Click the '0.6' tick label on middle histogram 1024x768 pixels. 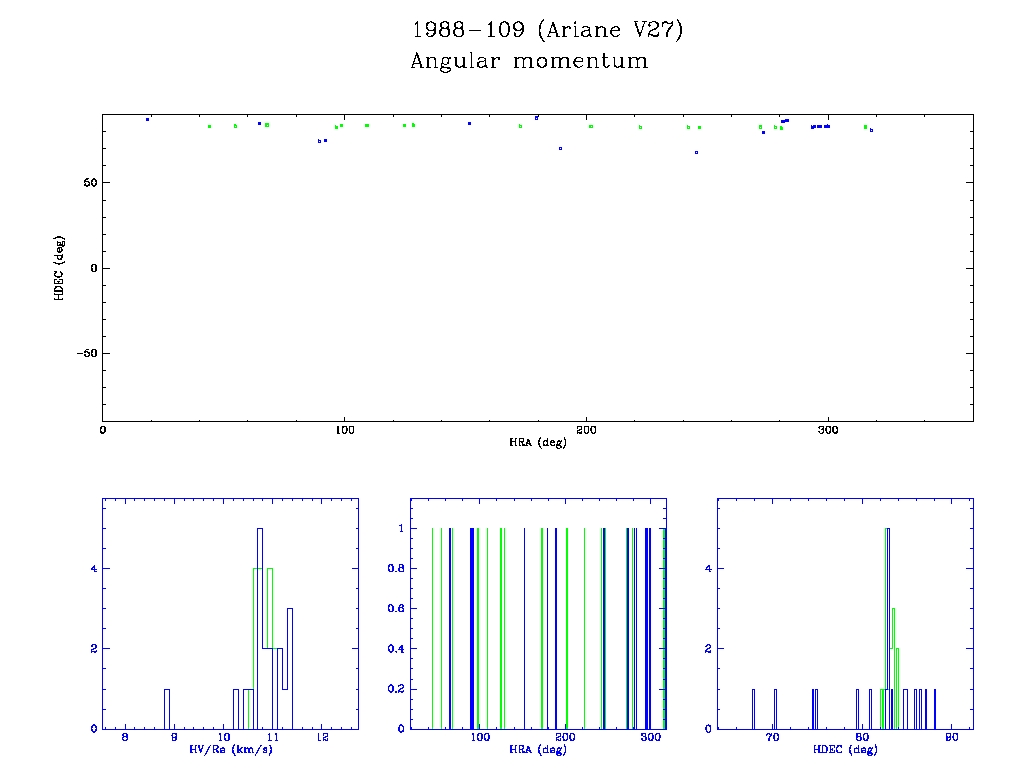tap(396, 608)
